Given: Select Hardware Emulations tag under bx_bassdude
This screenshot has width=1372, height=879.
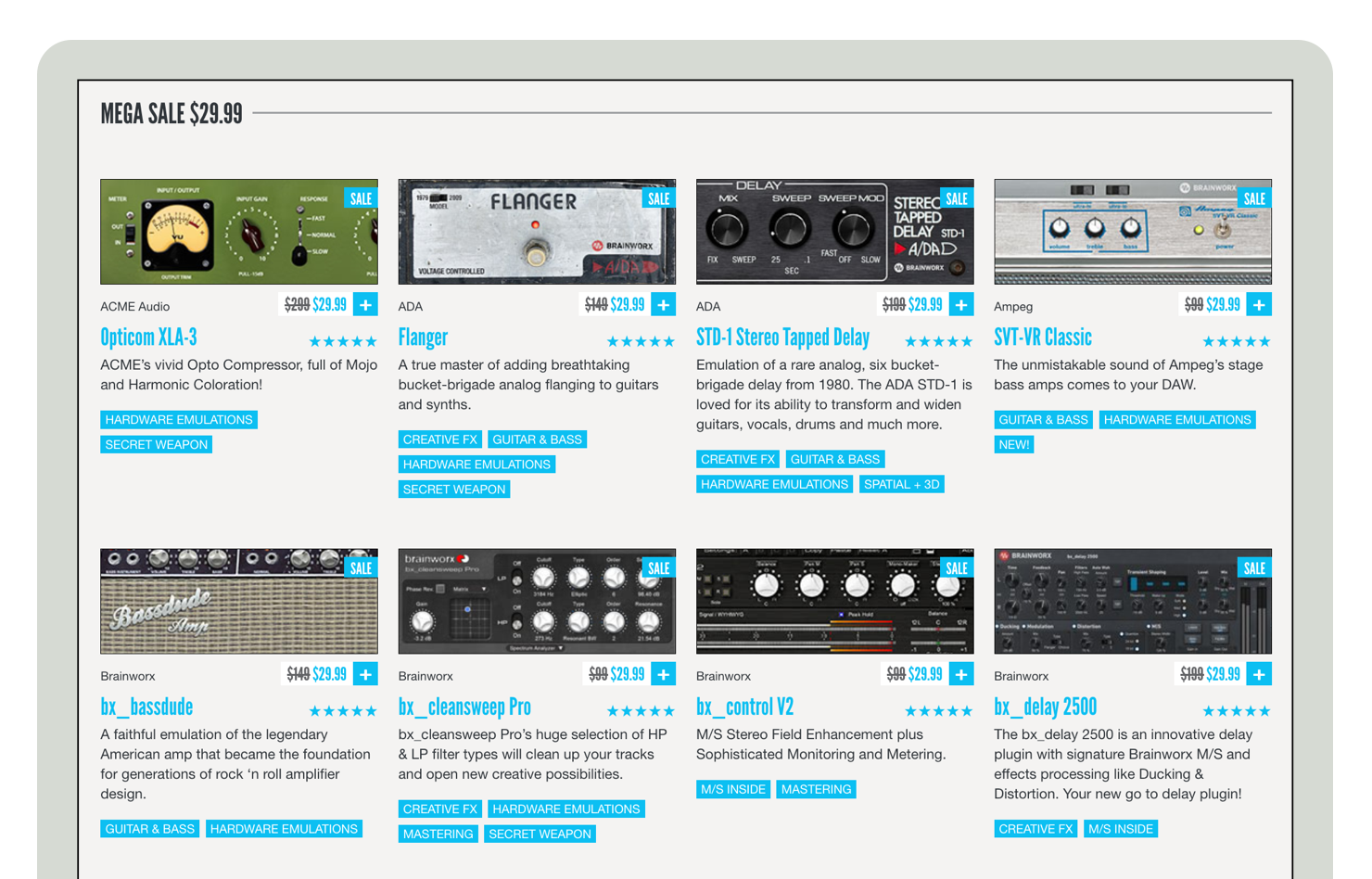Looking at the screenshot, I should pos(284,829).
